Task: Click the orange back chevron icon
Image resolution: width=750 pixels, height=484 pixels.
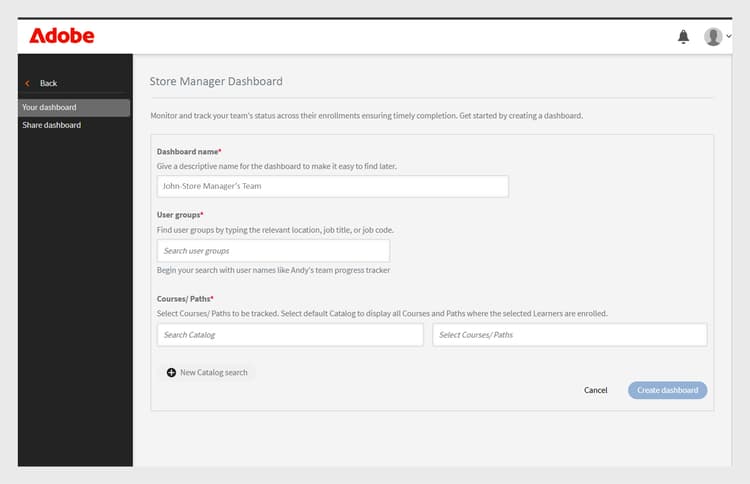Action: coord(28,83)
